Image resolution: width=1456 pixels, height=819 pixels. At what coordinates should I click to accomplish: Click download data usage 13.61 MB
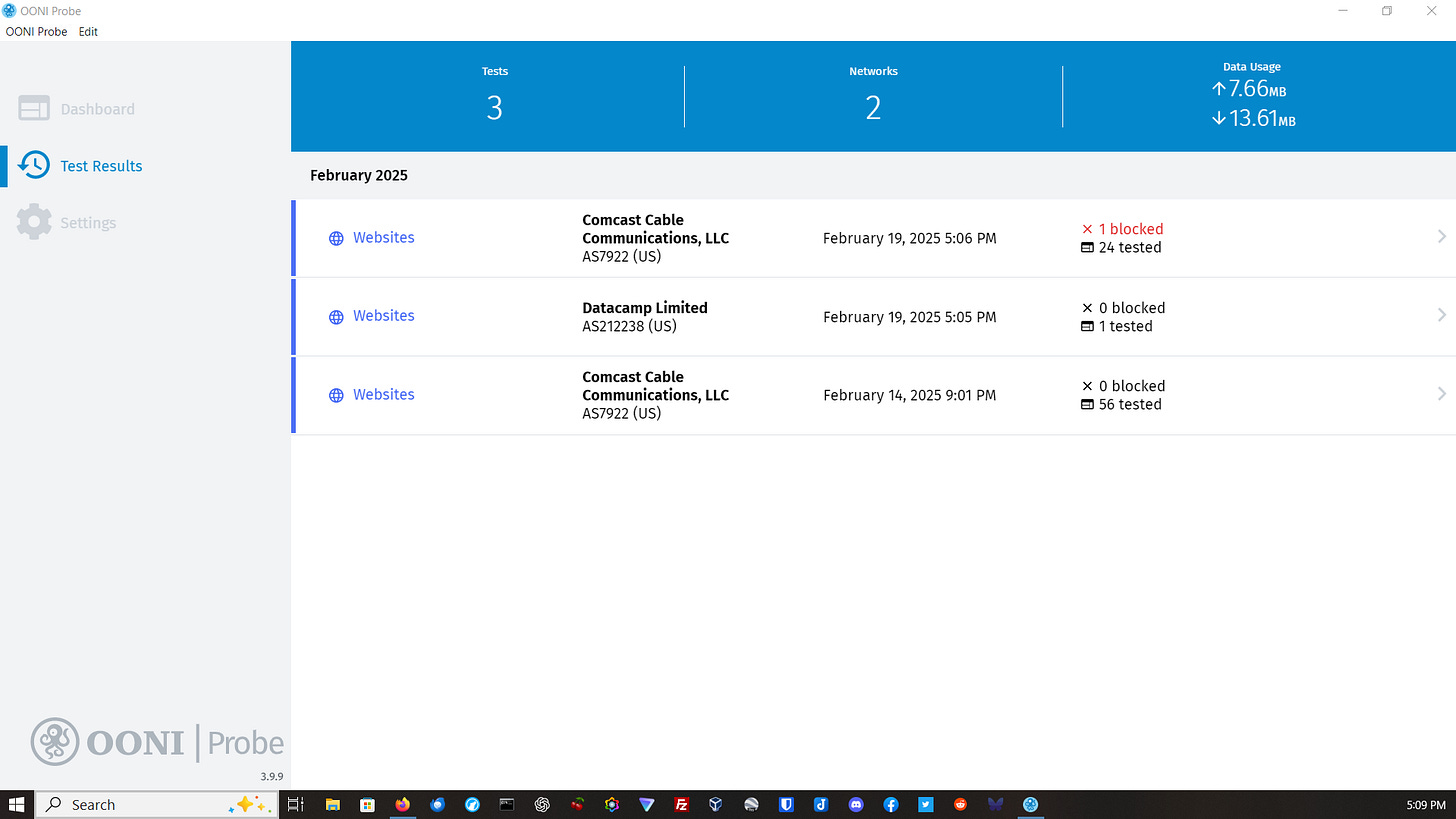pyautogui.click(x=1253, y=118)
